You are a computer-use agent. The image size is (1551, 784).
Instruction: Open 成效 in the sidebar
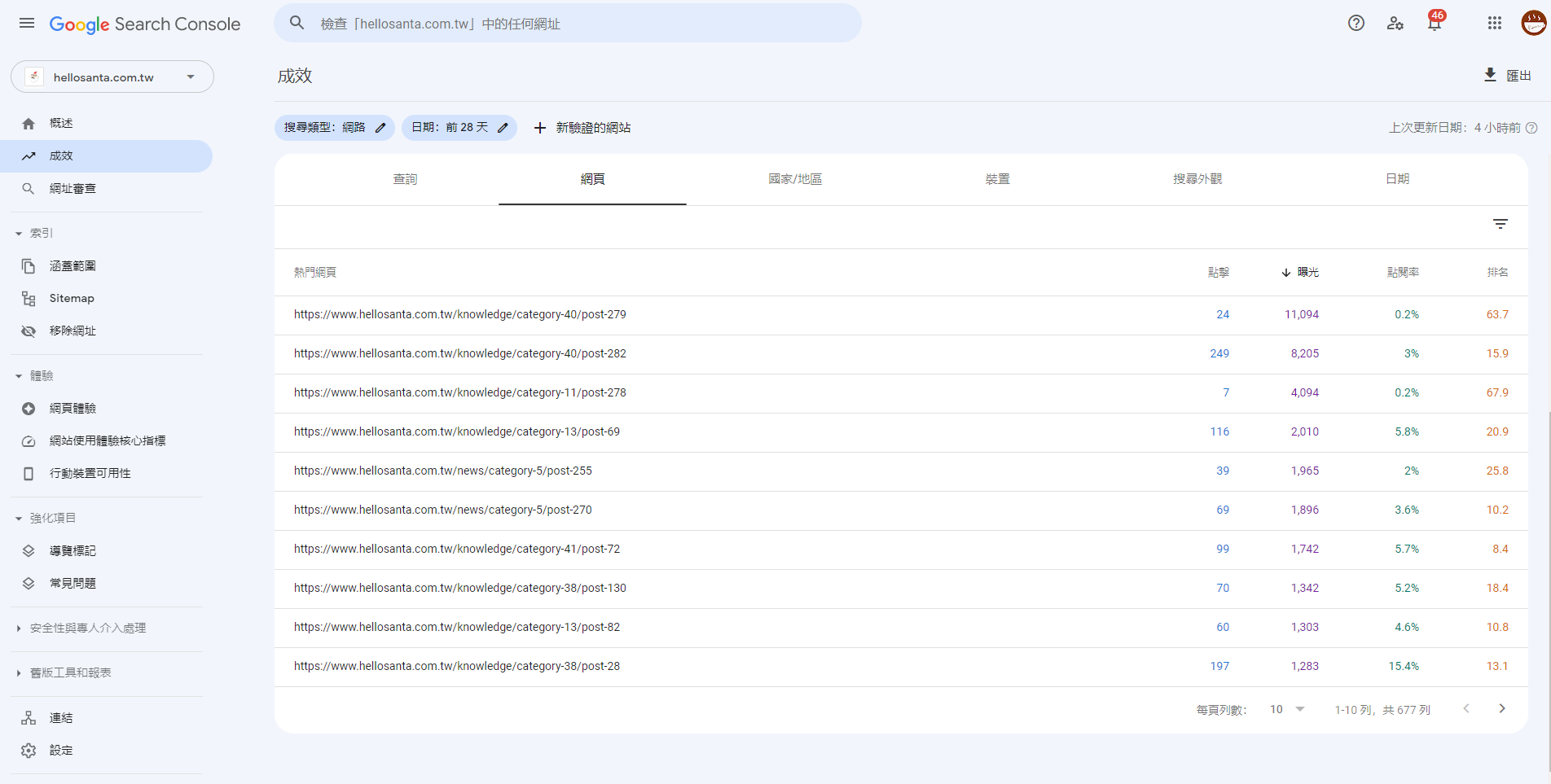106,156
